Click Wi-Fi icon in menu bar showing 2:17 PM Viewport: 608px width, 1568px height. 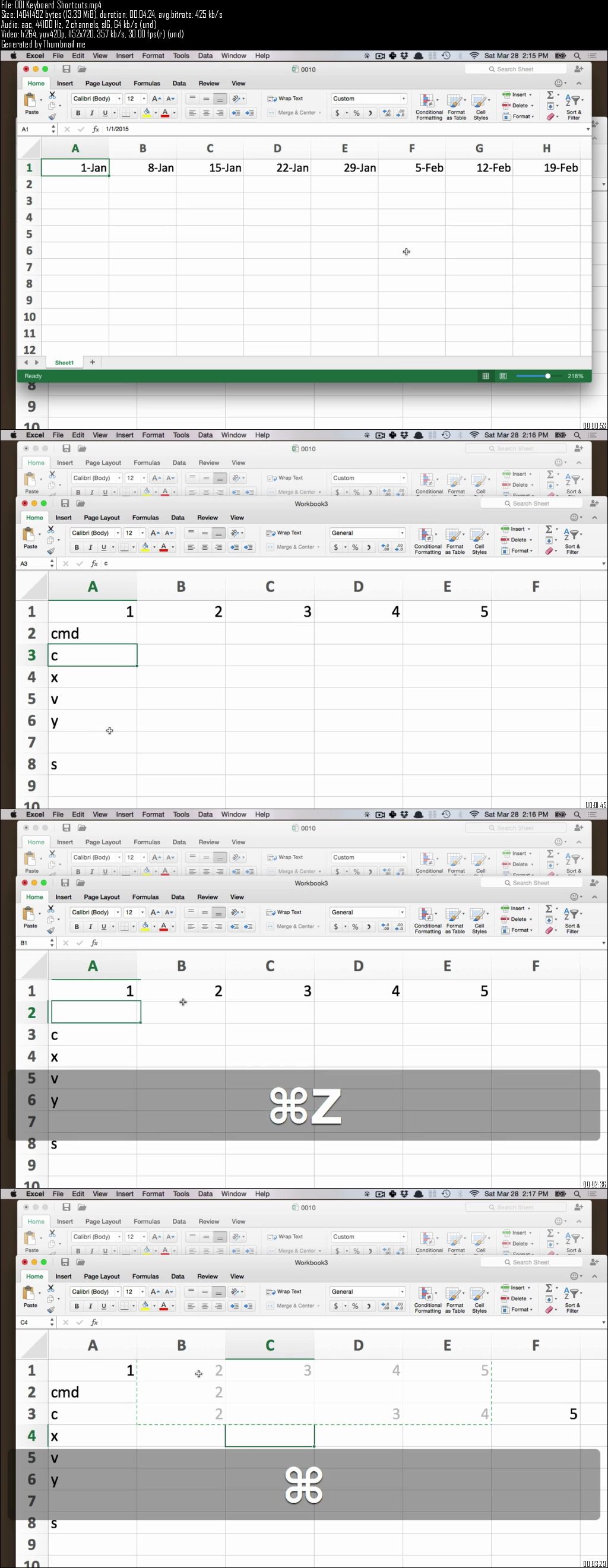coord(474,1193)
